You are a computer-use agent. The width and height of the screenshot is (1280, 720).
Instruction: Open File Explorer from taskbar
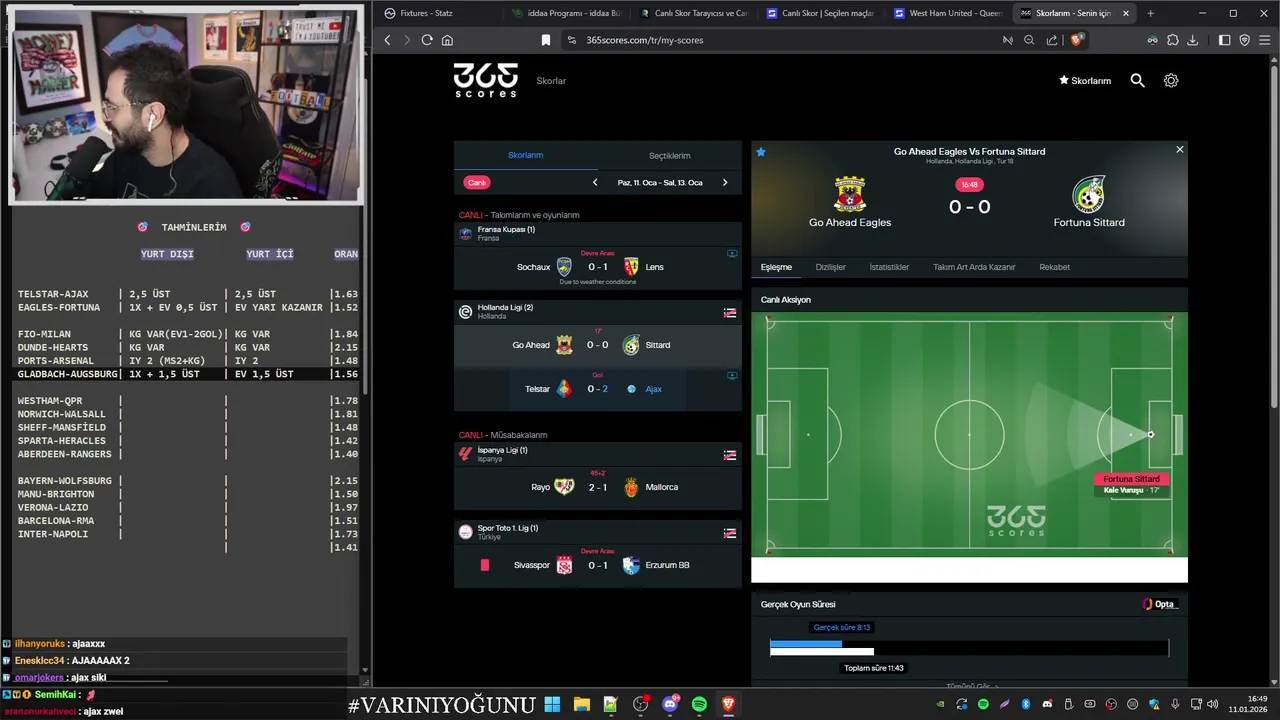tap(581, 705)
